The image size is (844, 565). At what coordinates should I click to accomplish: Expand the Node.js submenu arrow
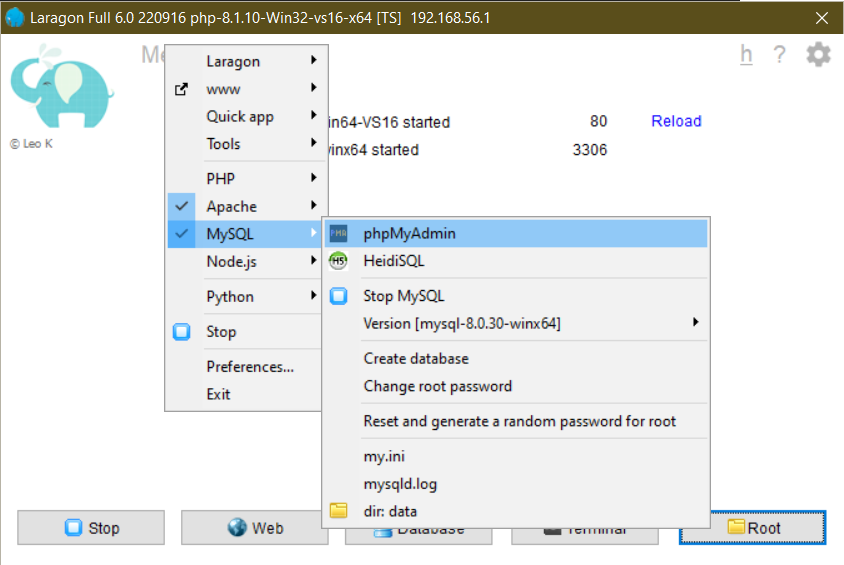[x=313, y=260]
